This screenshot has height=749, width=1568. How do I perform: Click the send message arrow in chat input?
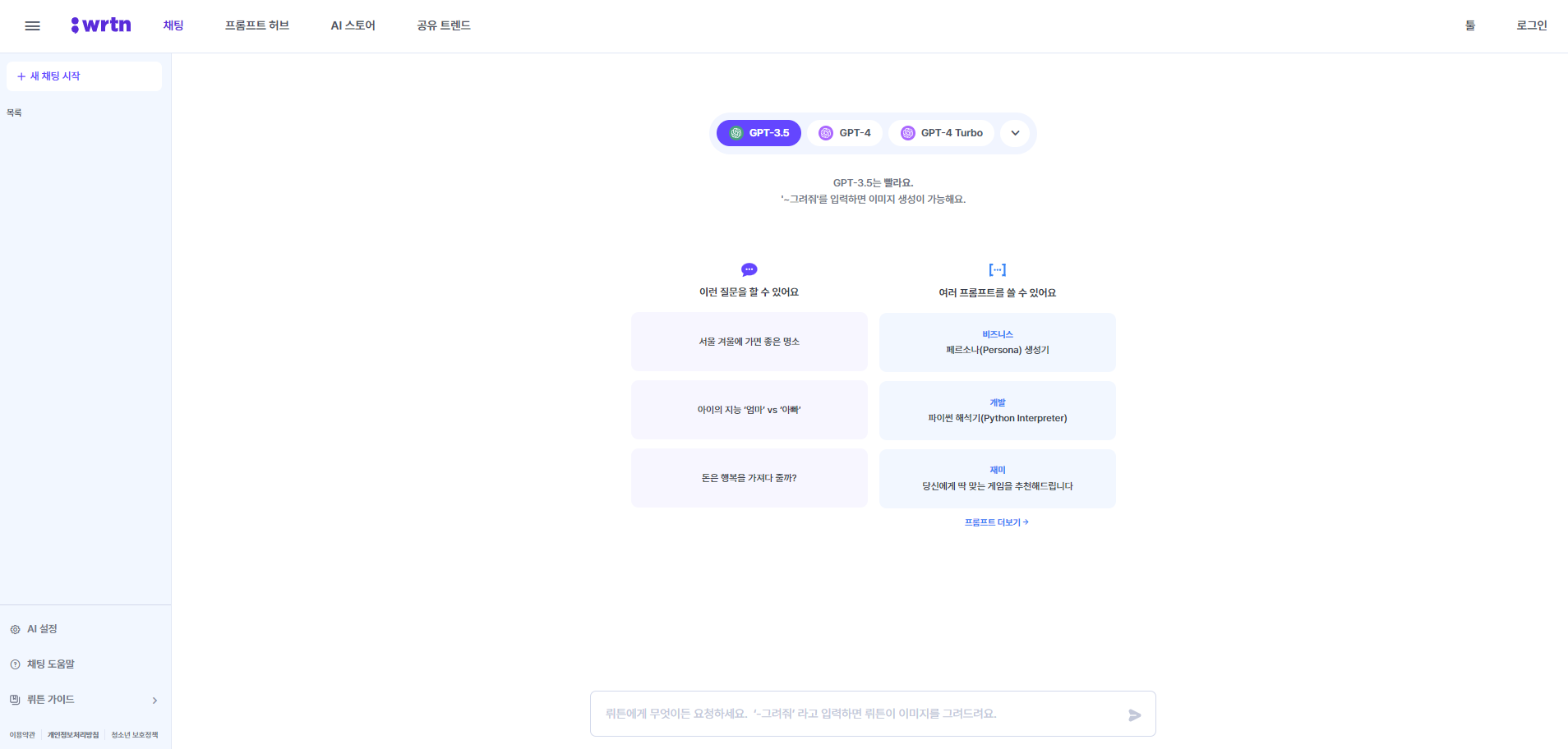point(1135,714)
